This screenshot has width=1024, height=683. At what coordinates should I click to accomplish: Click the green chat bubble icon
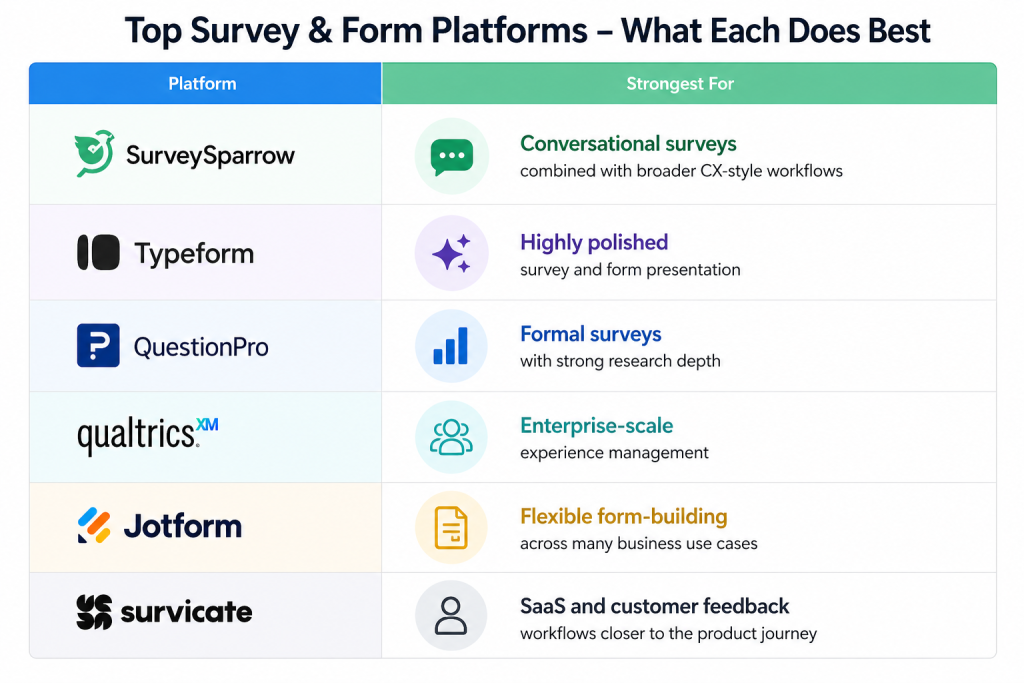[451, 156]
